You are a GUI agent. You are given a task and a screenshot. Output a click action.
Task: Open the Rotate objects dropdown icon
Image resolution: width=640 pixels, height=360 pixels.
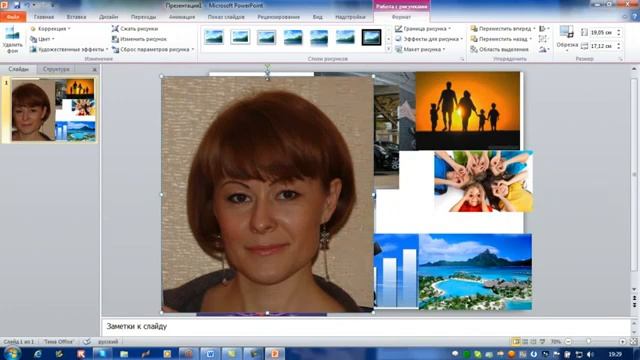[x=544, y=49]
